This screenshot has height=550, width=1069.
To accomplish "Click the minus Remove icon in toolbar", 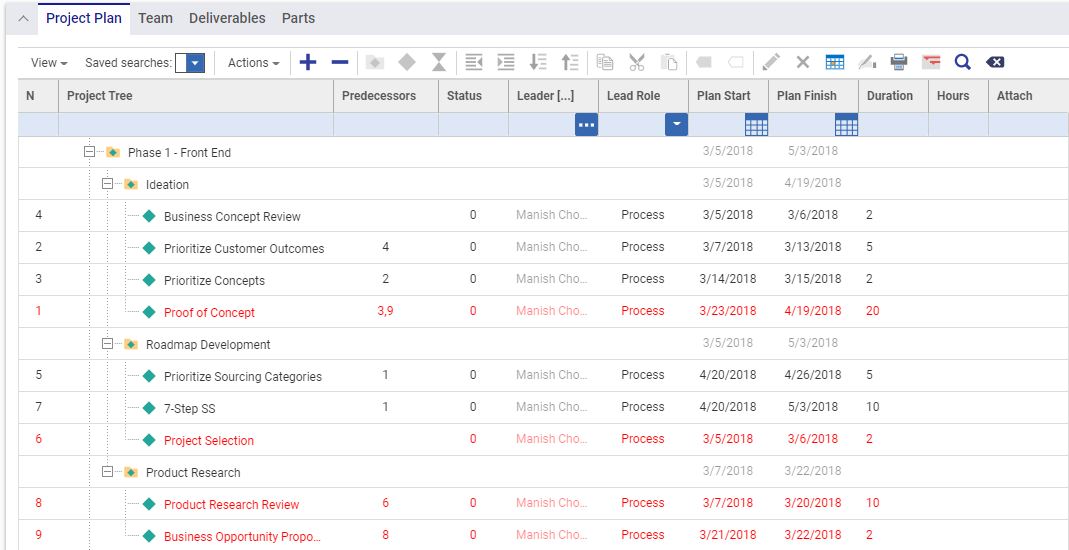I will [340, 63].
